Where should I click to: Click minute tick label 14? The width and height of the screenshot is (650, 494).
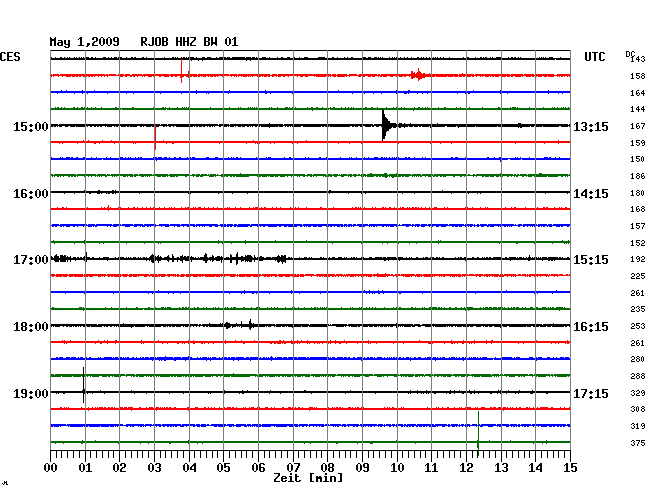click(535, 467)
